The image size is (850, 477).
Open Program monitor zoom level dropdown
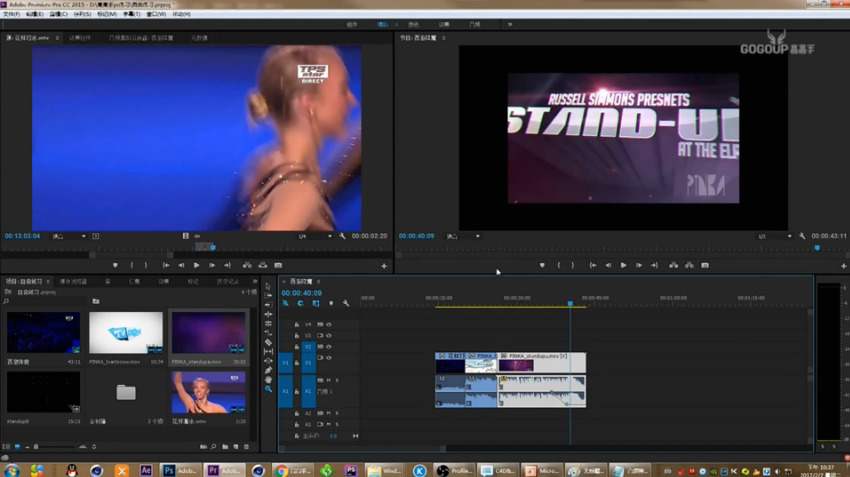pos(463,236)
